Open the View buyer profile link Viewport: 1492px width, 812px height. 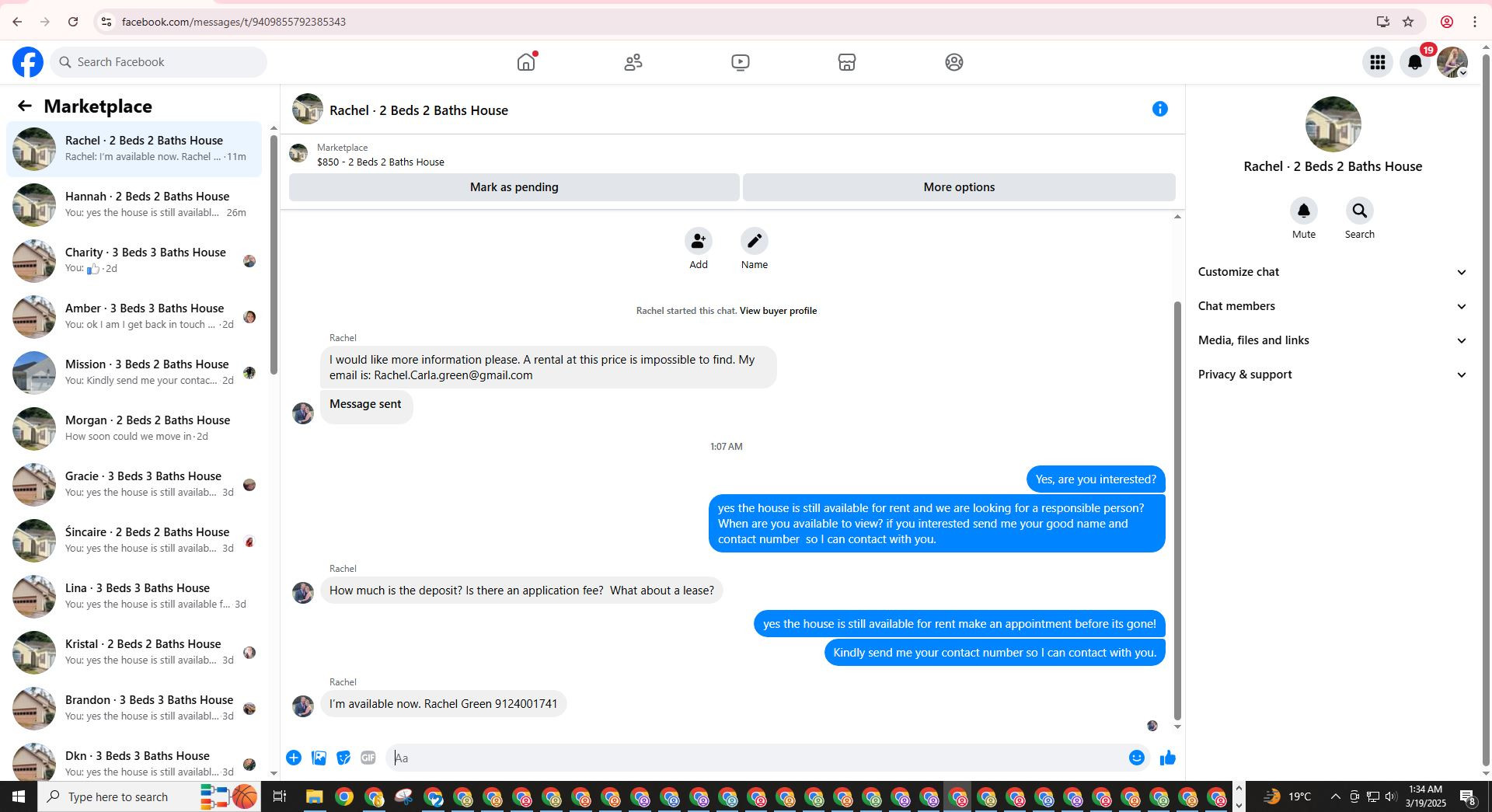pyautogui.click(x=778, y=311)
